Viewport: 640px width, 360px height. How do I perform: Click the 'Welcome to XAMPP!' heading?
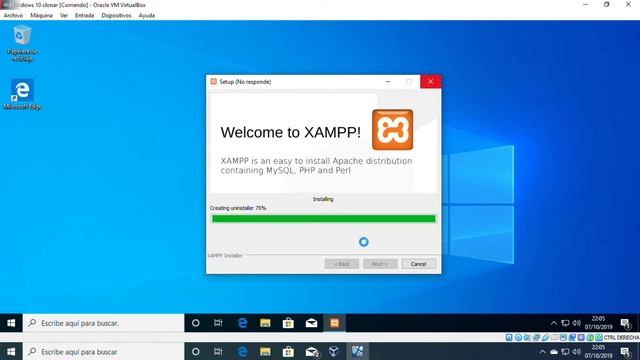click(291, 132)
